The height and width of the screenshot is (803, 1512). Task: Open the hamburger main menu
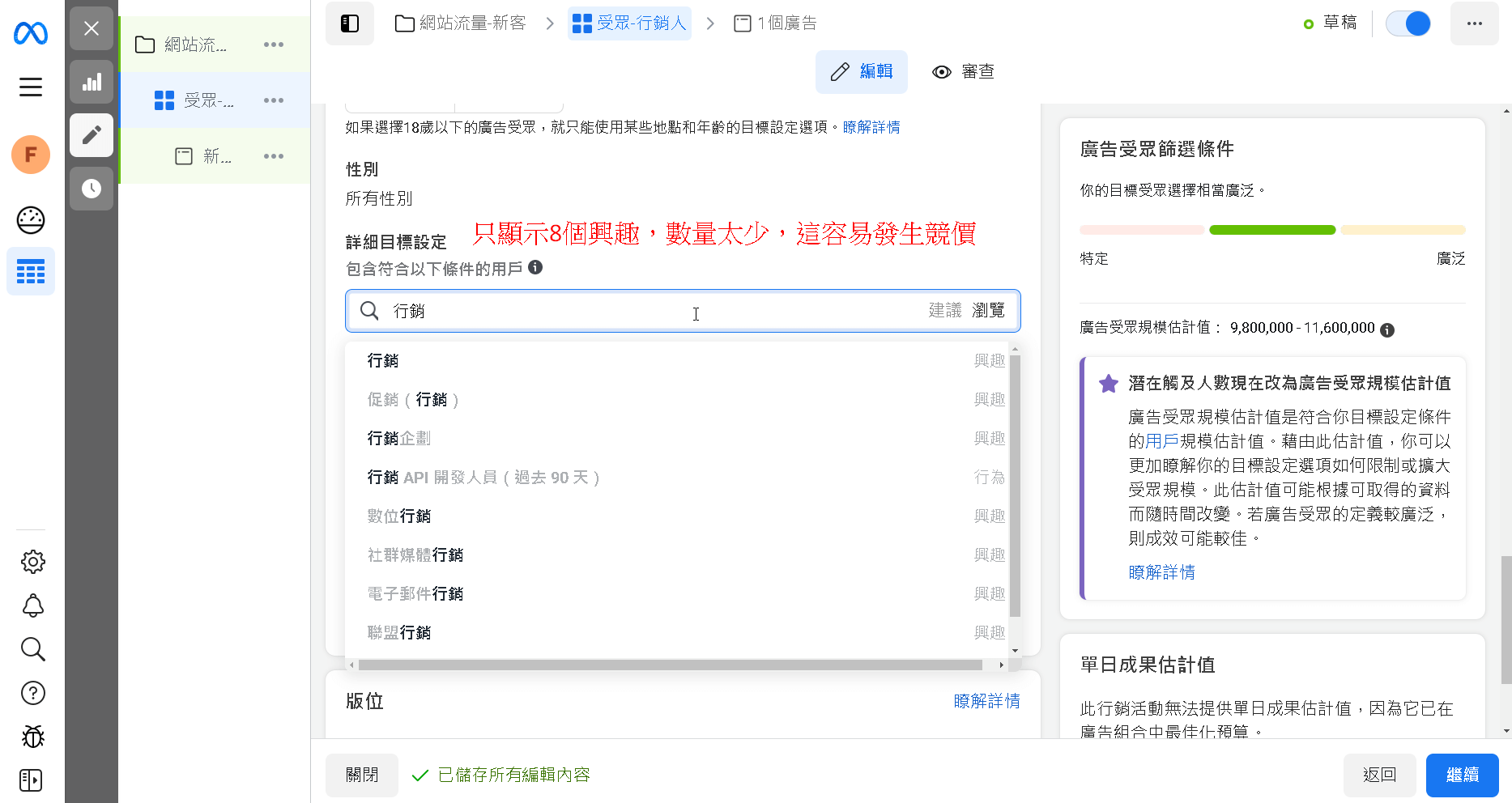coord(31,87)
